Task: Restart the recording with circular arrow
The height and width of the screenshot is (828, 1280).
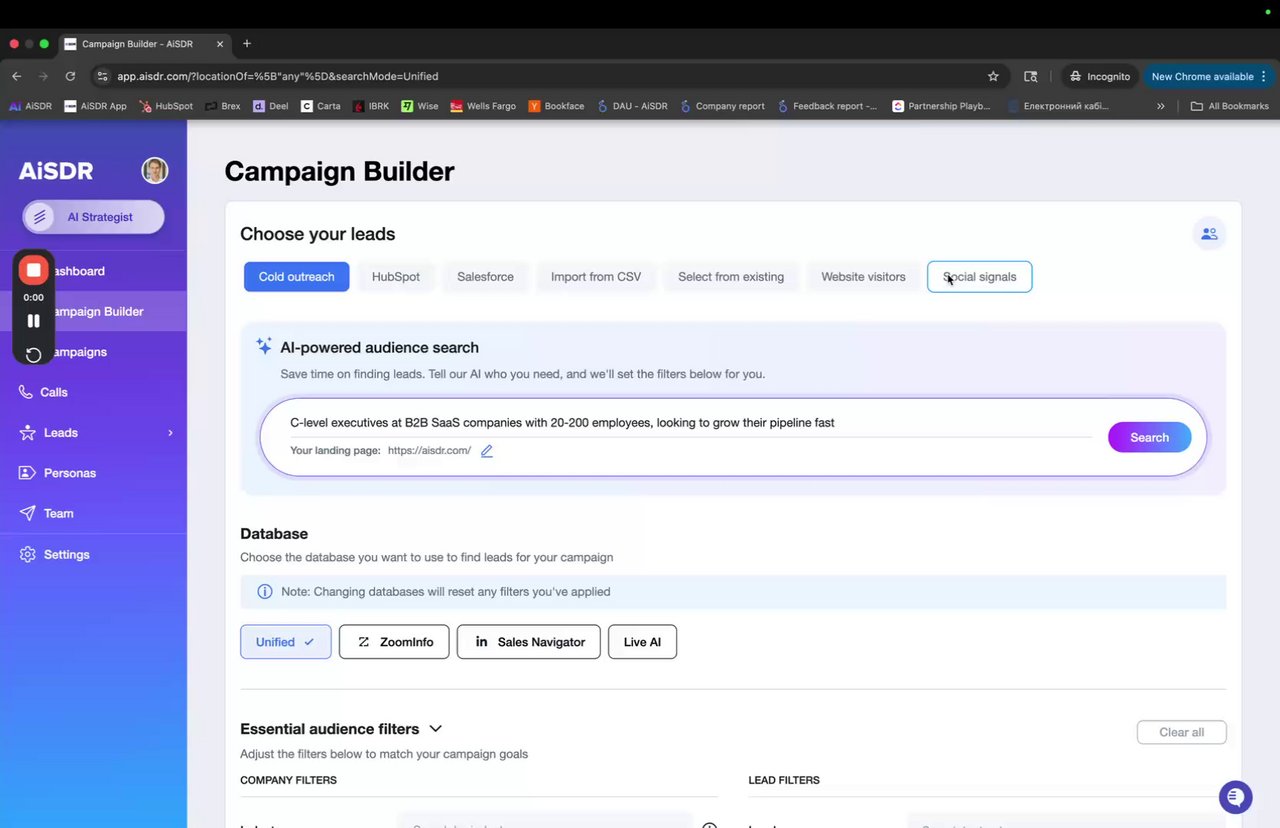Action: click(33, 354)
